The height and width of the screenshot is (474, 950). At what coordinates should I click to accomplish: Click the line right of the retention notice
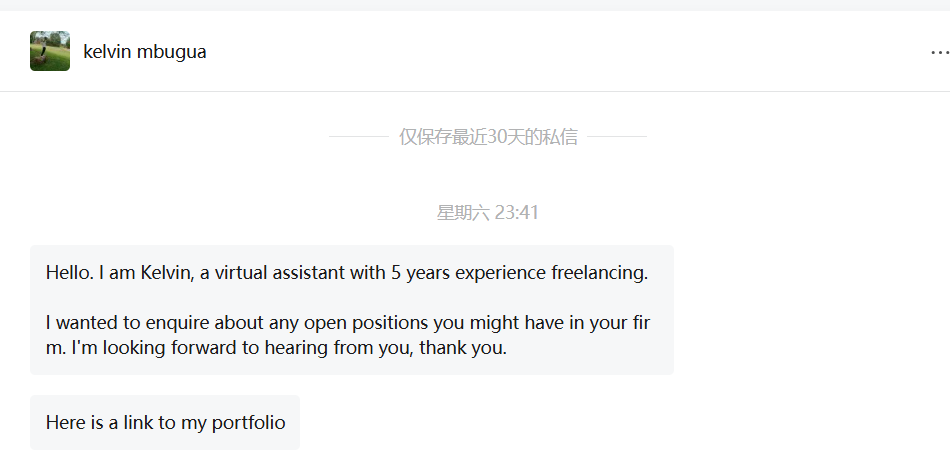pyautogui.click(x=616, y=137)
